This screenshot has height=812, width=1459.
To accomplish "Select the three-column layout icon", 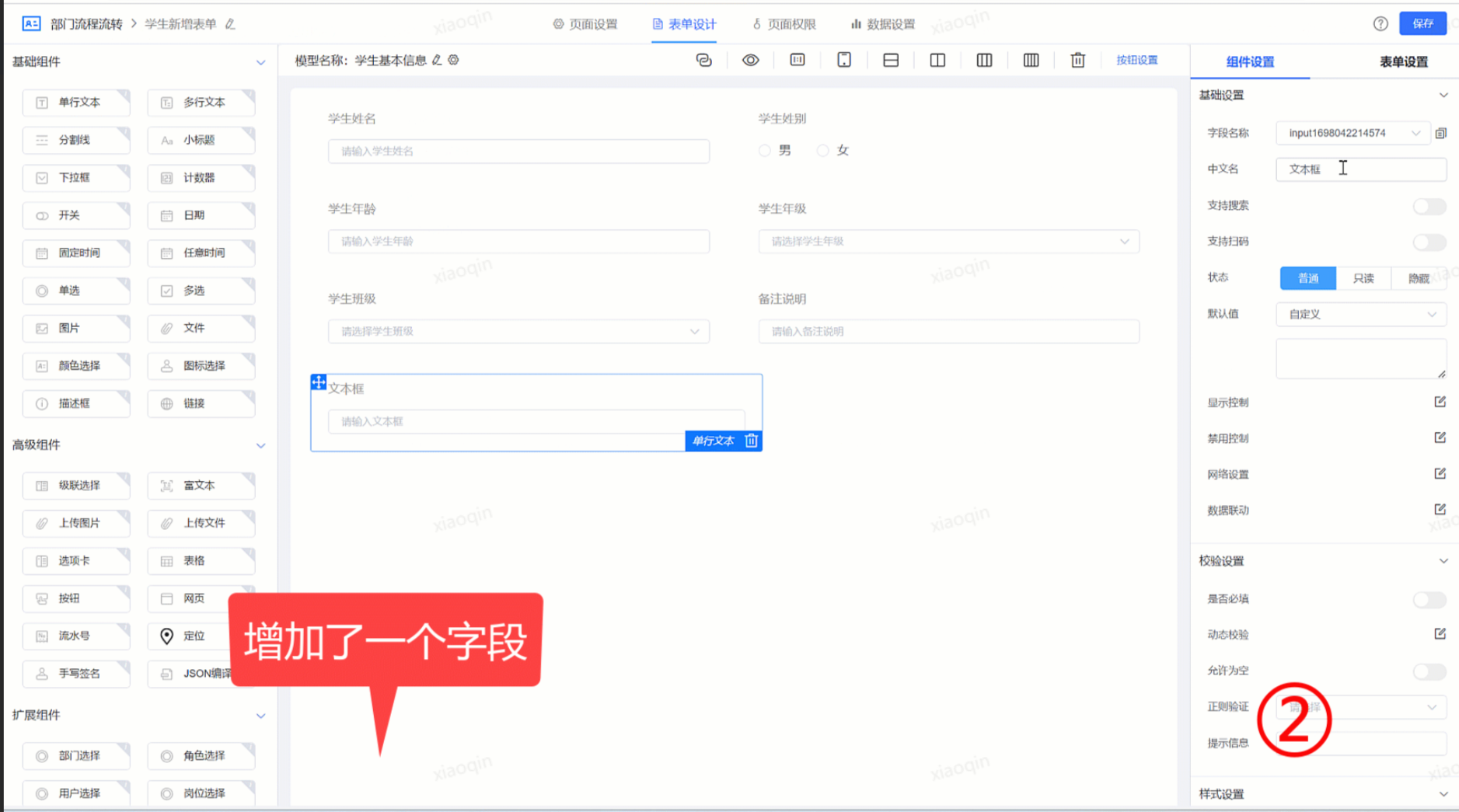I will pyautogui.click(x=983, y=60).
